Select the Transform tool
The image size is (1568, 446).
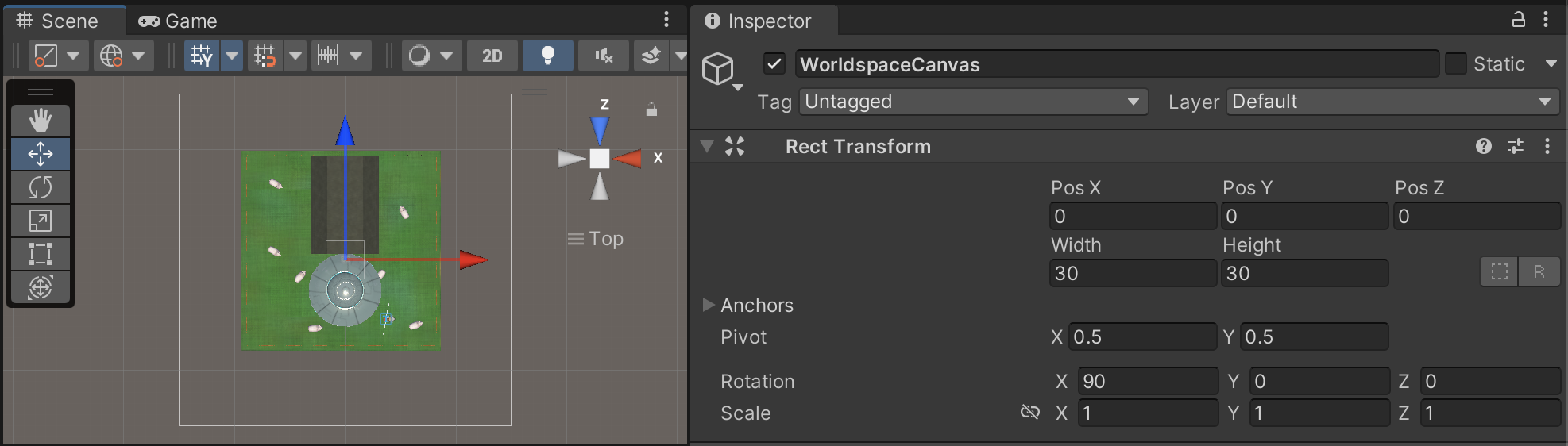pos(41,287)
